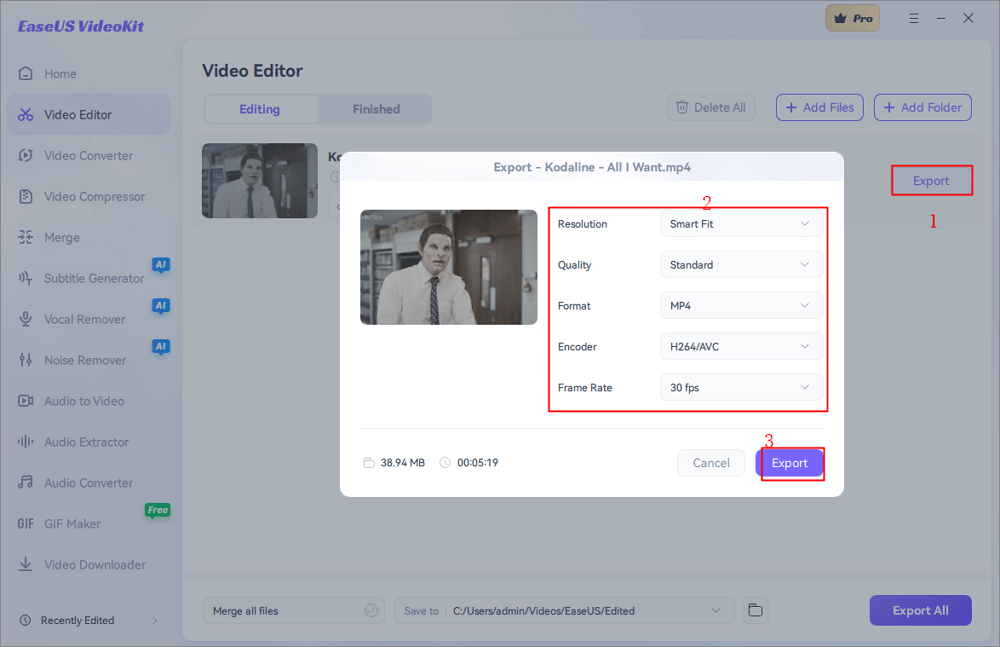Click the Pro crown badge

pyautogui.click(x=853, y=19)
